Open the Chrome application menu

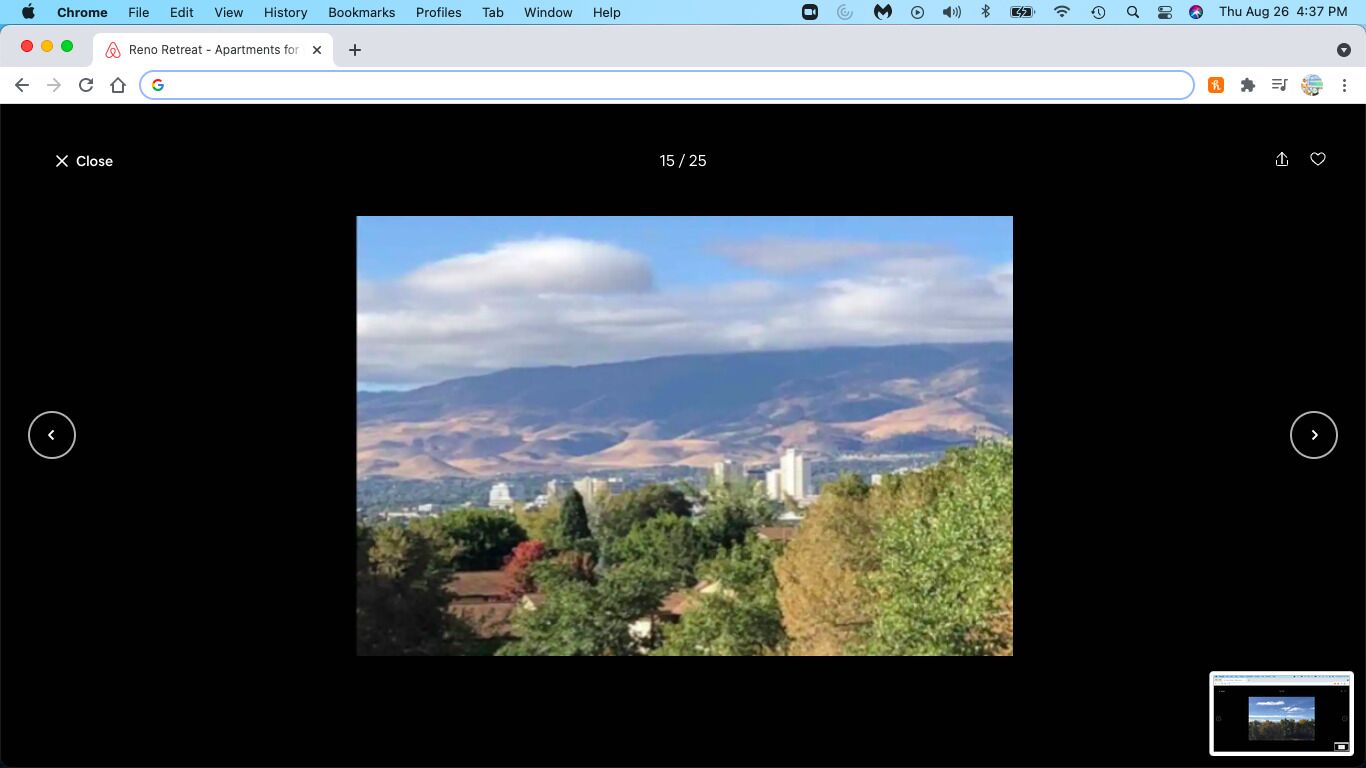point(82,12)
